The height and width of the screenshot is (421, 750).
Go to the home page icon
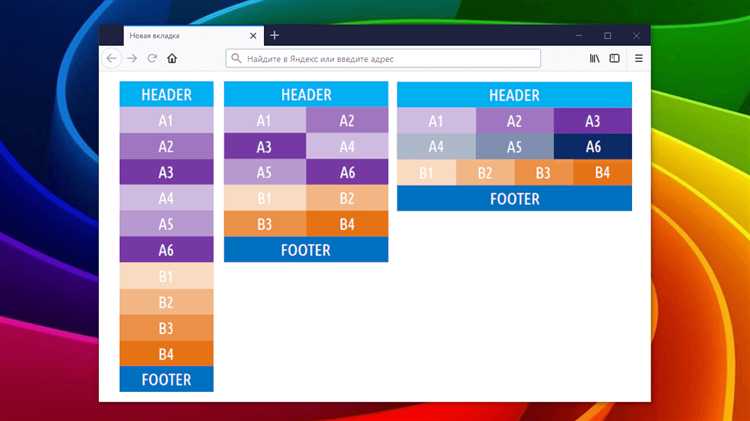coord(172,59)
